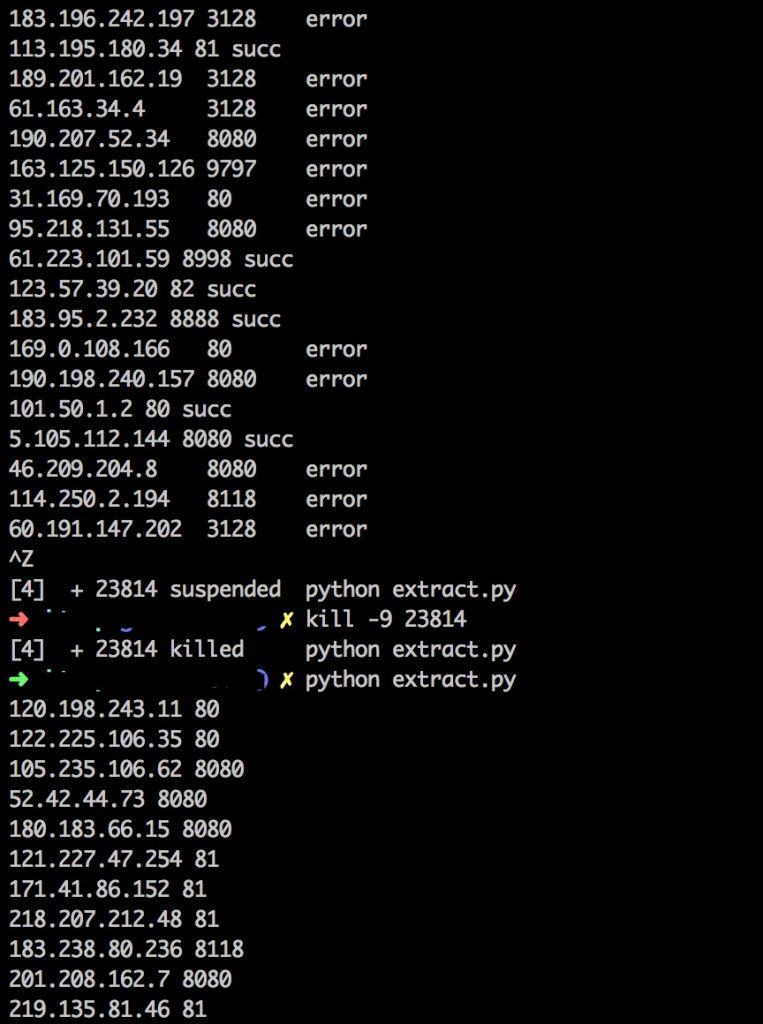The width and height of the screenshot is (763, 1024).
Task: Click IP address 219.135.81.46
Action: (x=90, y=1009)
